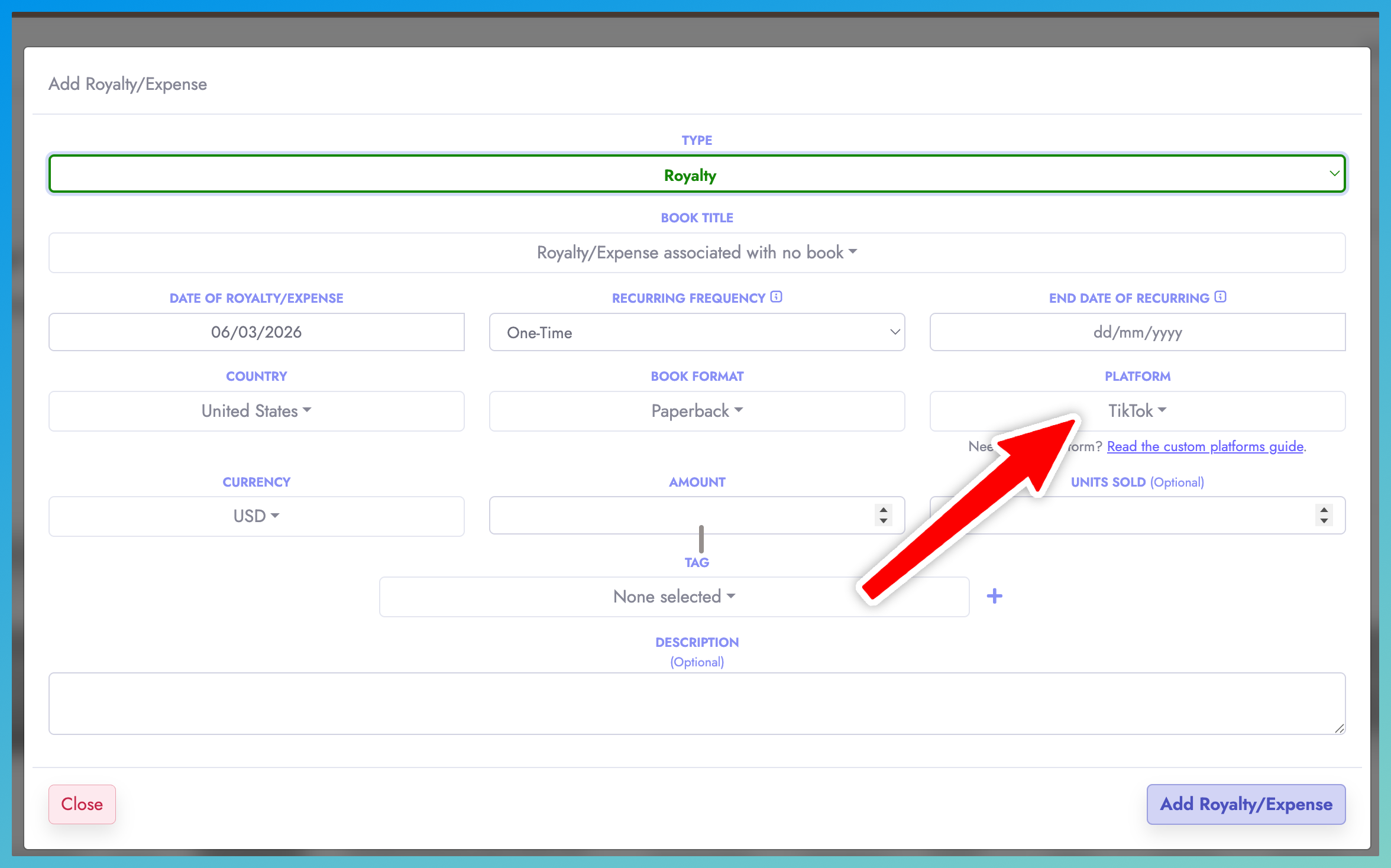Viewport: 1391px width, 868px height.
Task: Click the Add Royalty/Expense button
Action: [x=1246, y=804]
